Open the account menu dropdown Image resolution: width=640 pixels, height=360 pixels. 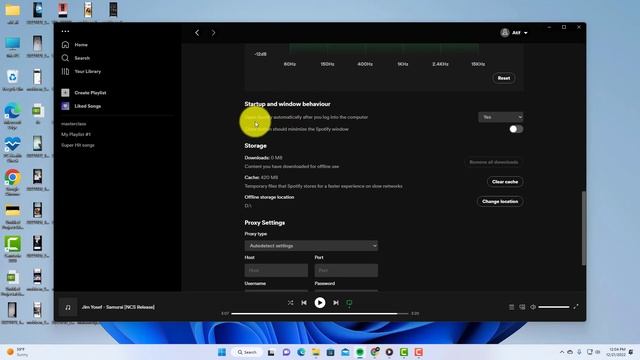(514, 33)
